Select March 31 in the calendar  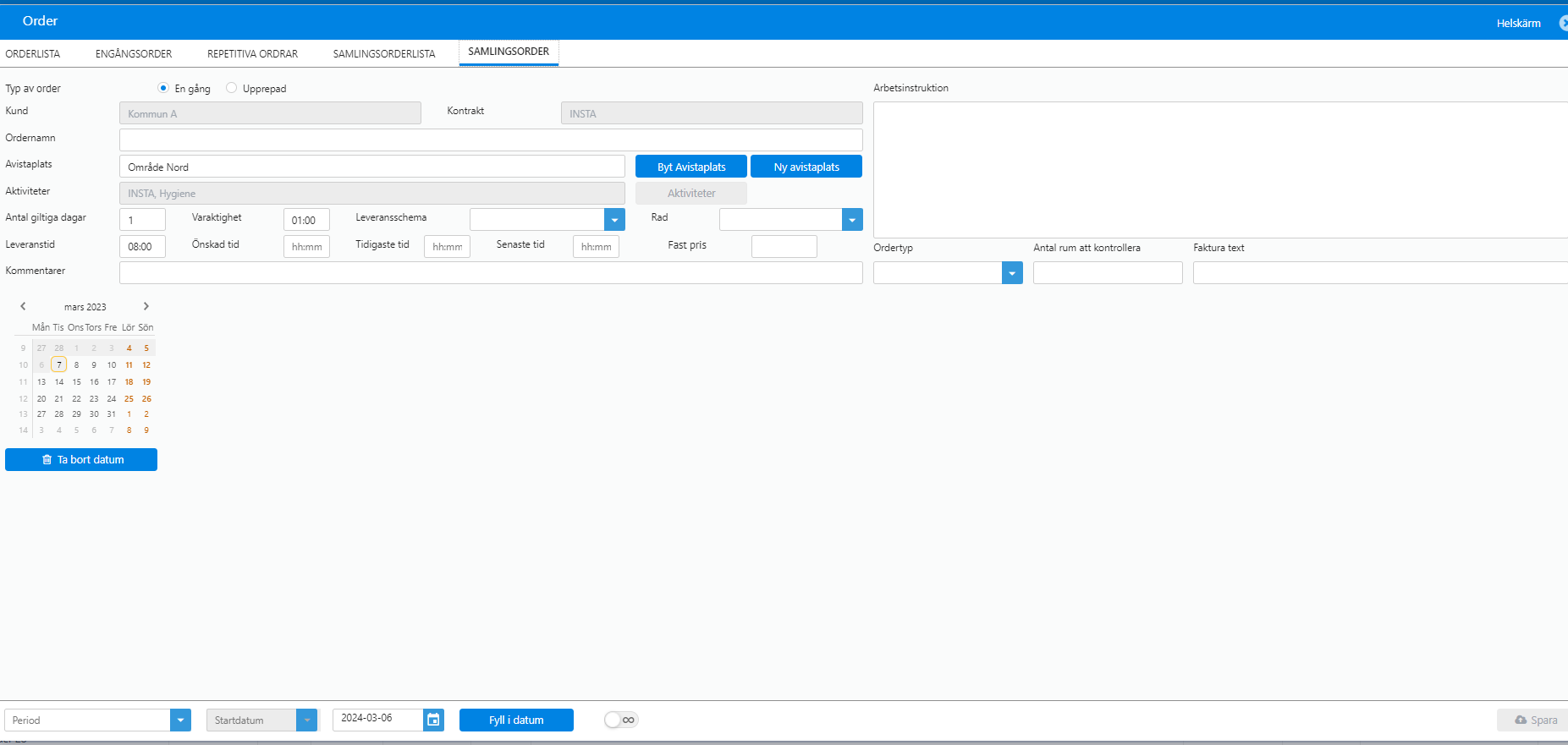click(111, 414)
